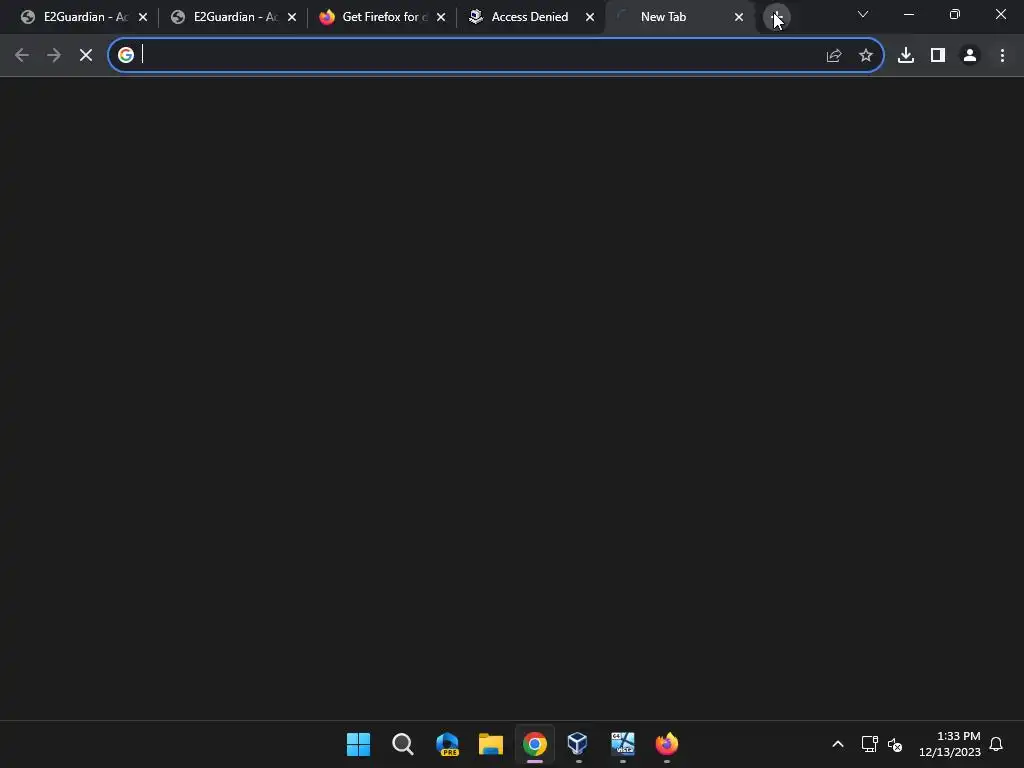The height and width of the screenshot is (768, 1024).
Task: Close the Chrome window
Action: coord(1000,14)
